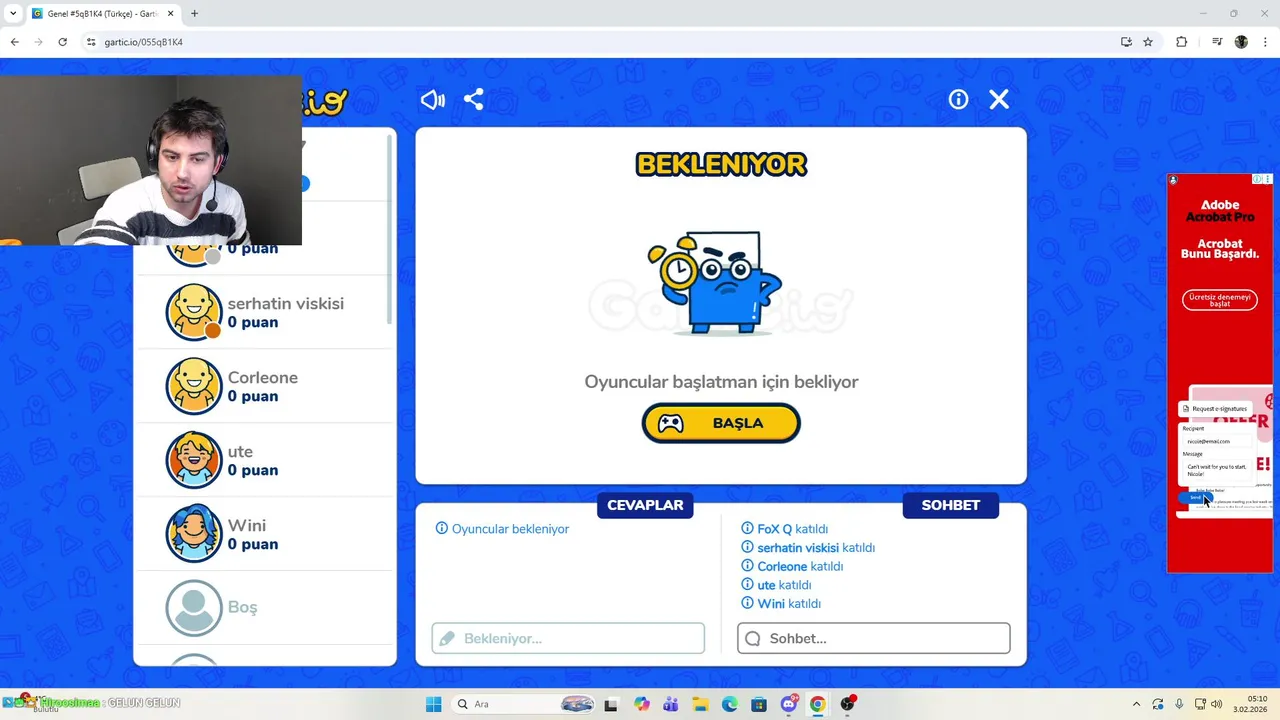Open Chrome profile avatar
Image resolution: width=1280 pixels, height=720 pixels.
(x=1241, y=42)
